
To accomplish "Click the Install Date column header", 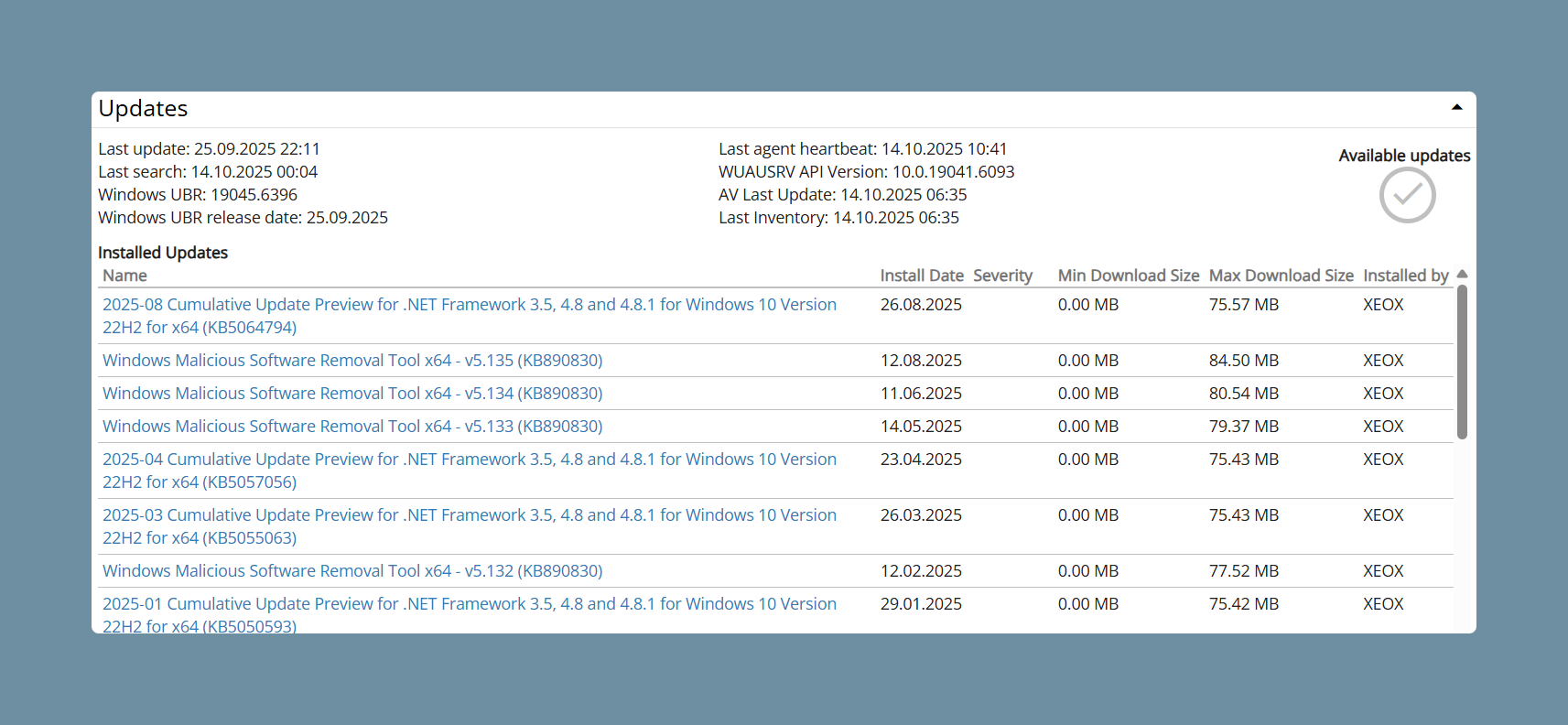I will point(922,276).
